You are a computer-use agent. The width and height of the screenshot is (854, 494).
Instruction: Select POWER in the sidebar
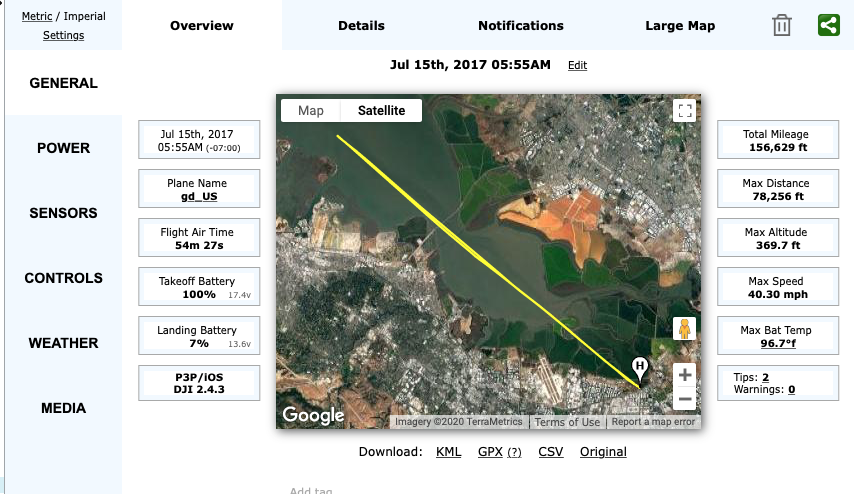click(63, 148)
